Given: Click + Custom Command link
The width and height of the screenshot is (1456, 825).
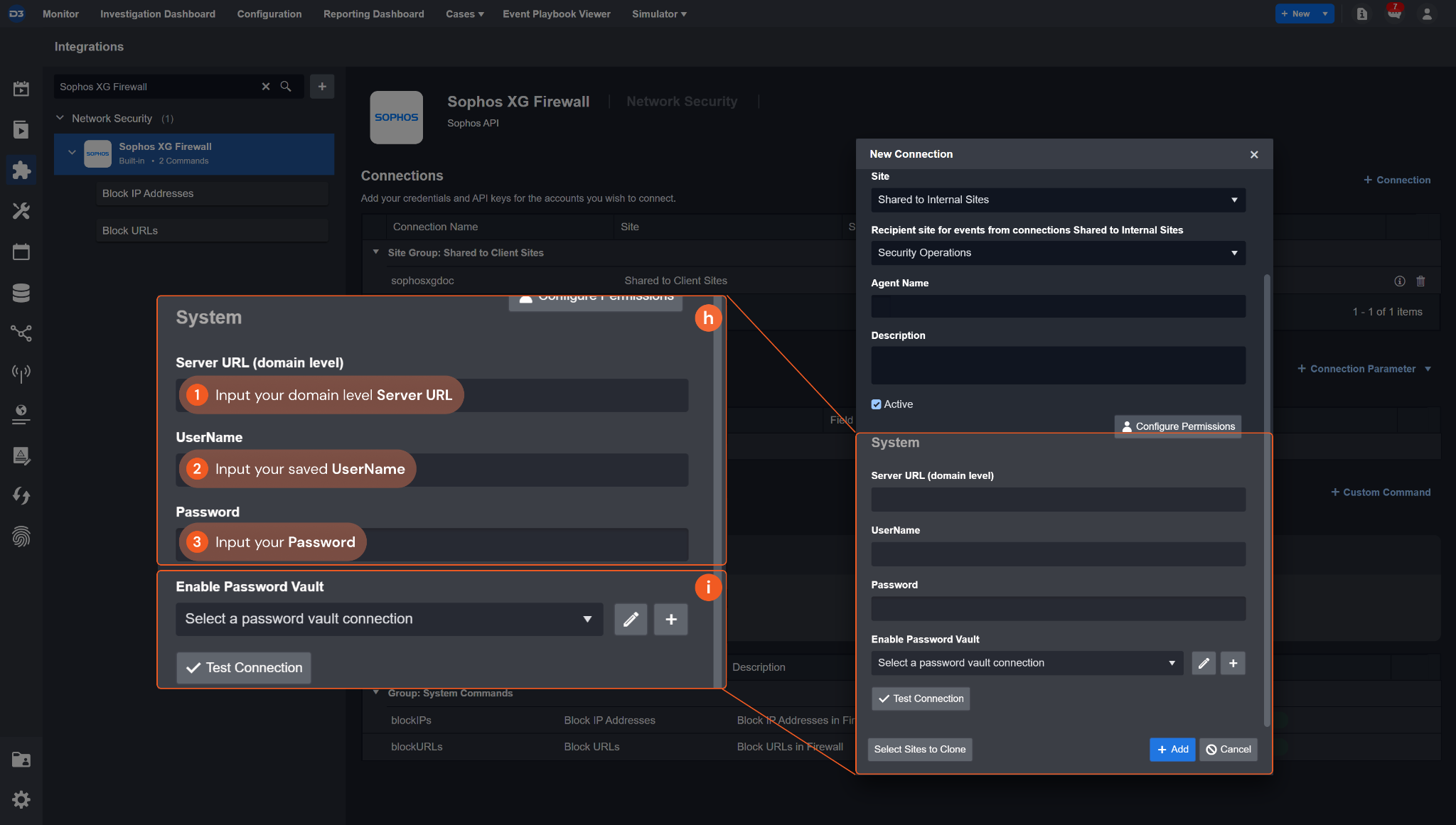Looking at the screenshot, I should click(1380, 492).
